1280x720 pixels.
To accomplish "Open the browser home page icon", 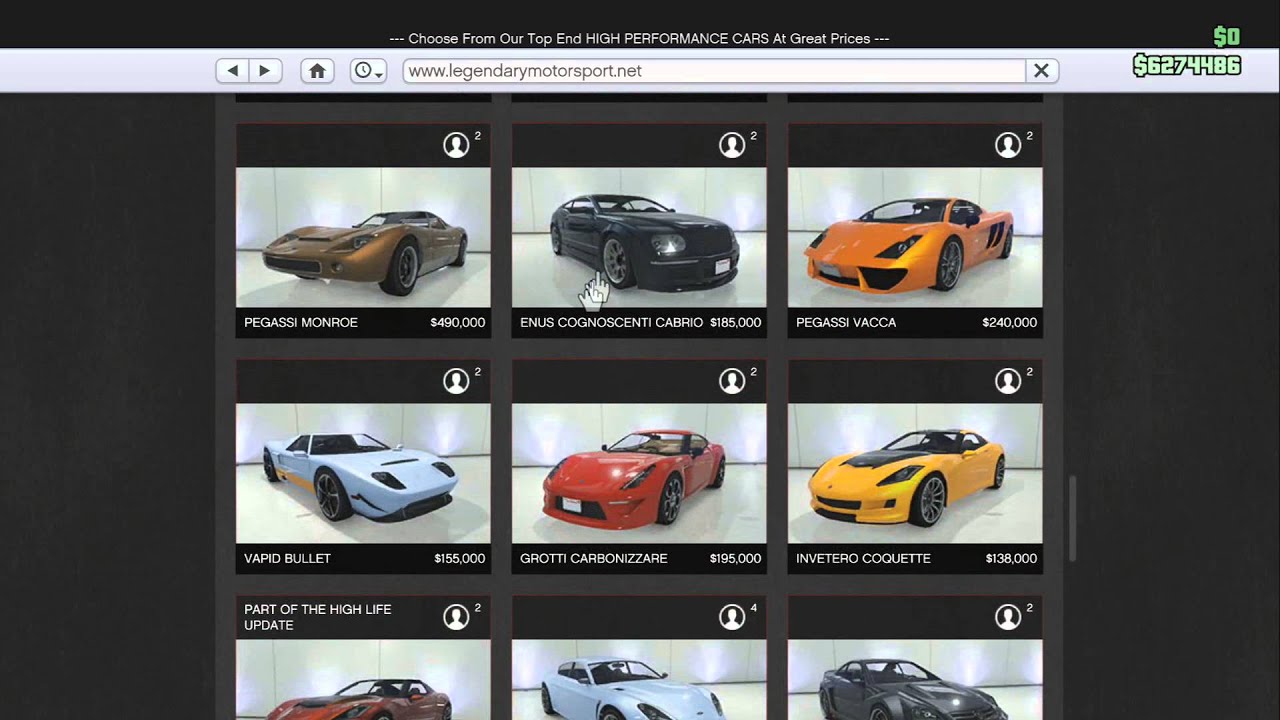I will pyautogui.click(x=317, y=71).
